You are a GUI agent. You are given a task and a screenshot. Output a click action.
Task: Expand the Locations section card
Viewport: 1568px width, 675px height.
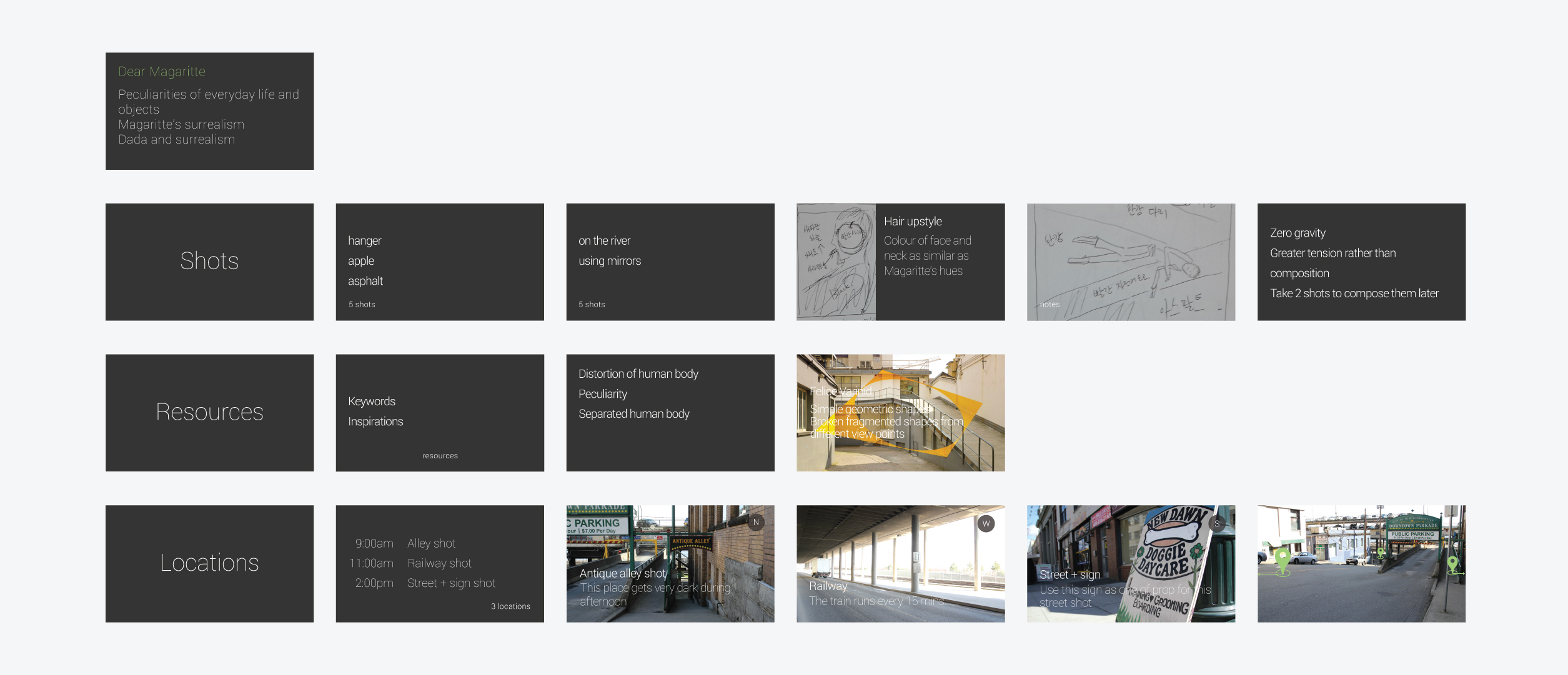210,563
